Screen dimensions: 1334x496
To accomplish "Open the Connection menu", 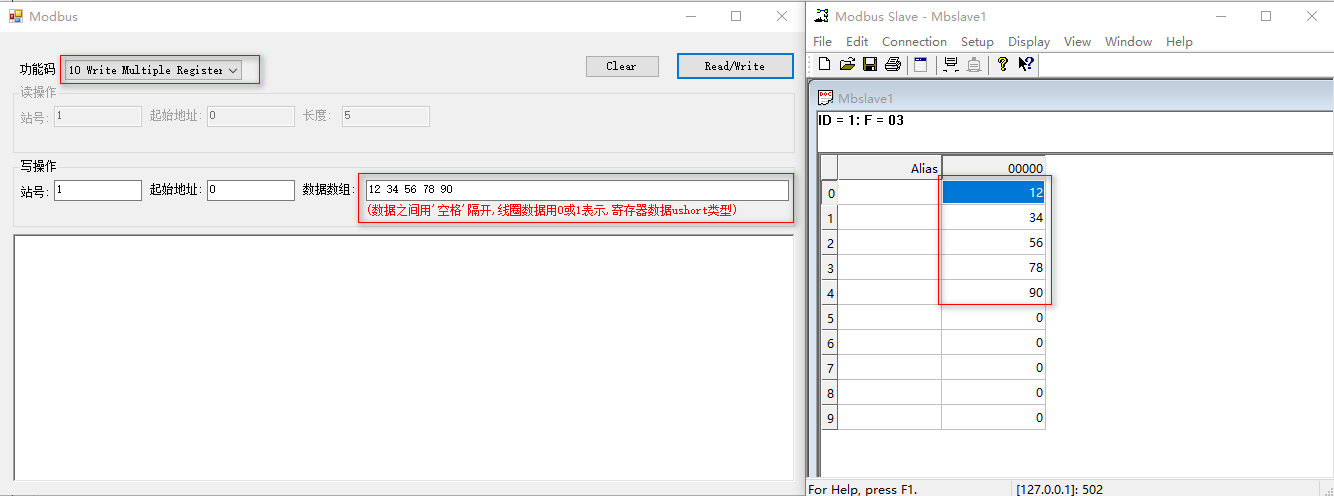I will [914, 42].
